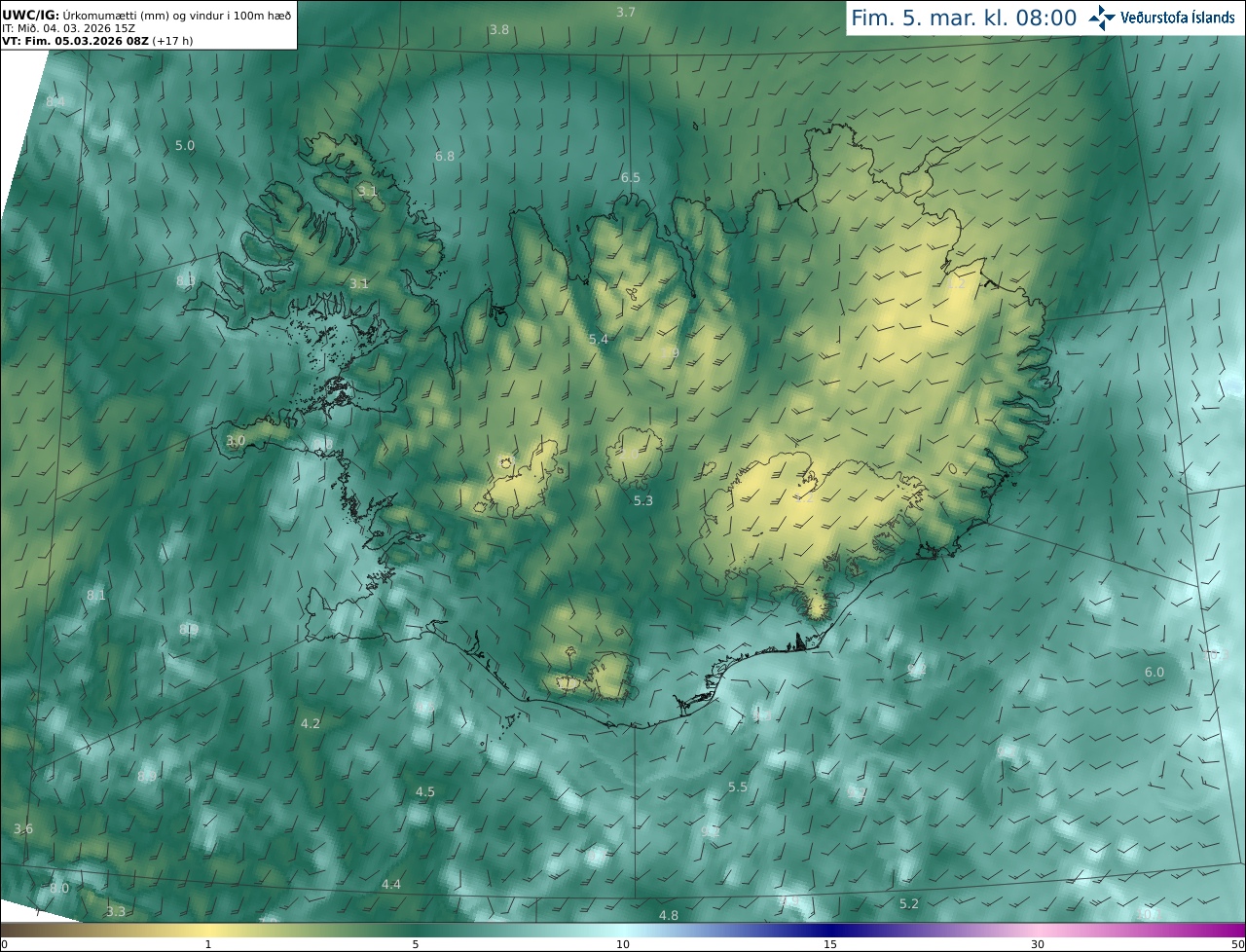Click the 6.0 value label on the map
1246x952 pixels.
[1154, 672]
